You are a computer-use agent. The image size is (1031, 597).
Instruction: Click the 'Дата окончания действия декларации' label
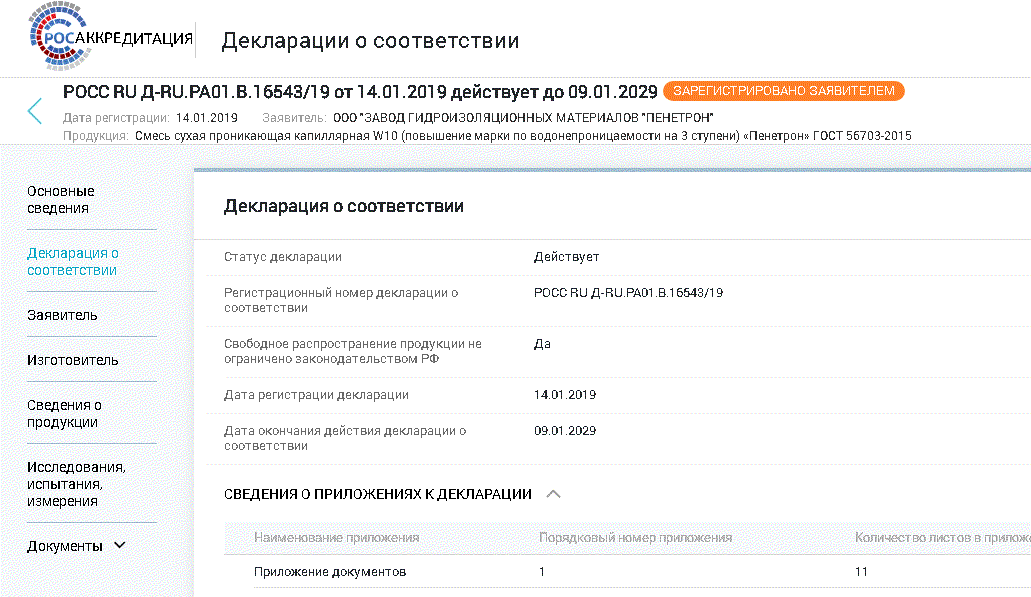(x=345, y=438)
